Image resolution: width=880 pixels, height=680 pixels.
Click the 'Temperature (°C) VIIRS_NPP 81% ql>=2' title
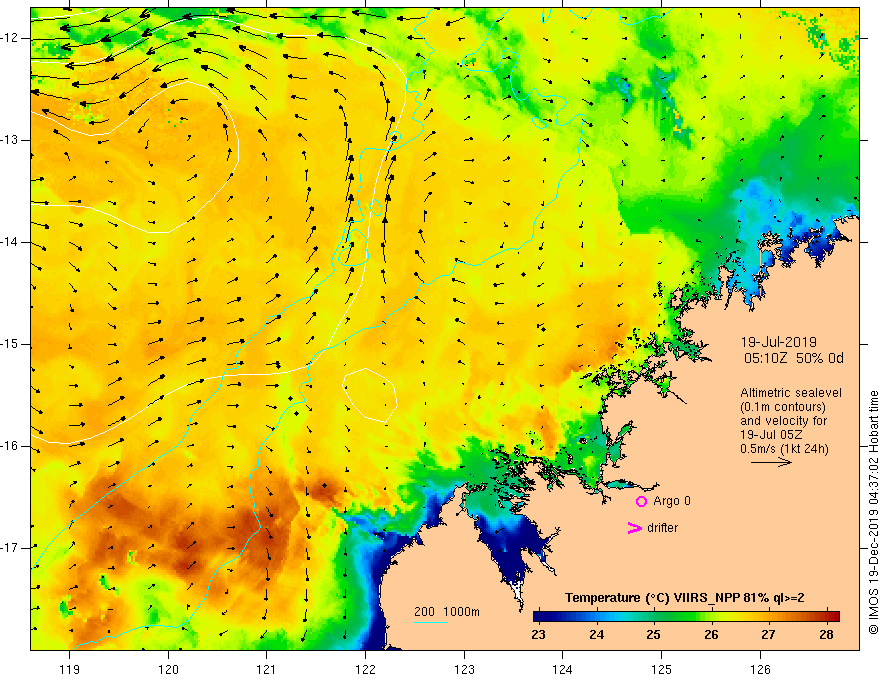click(684, 598)
